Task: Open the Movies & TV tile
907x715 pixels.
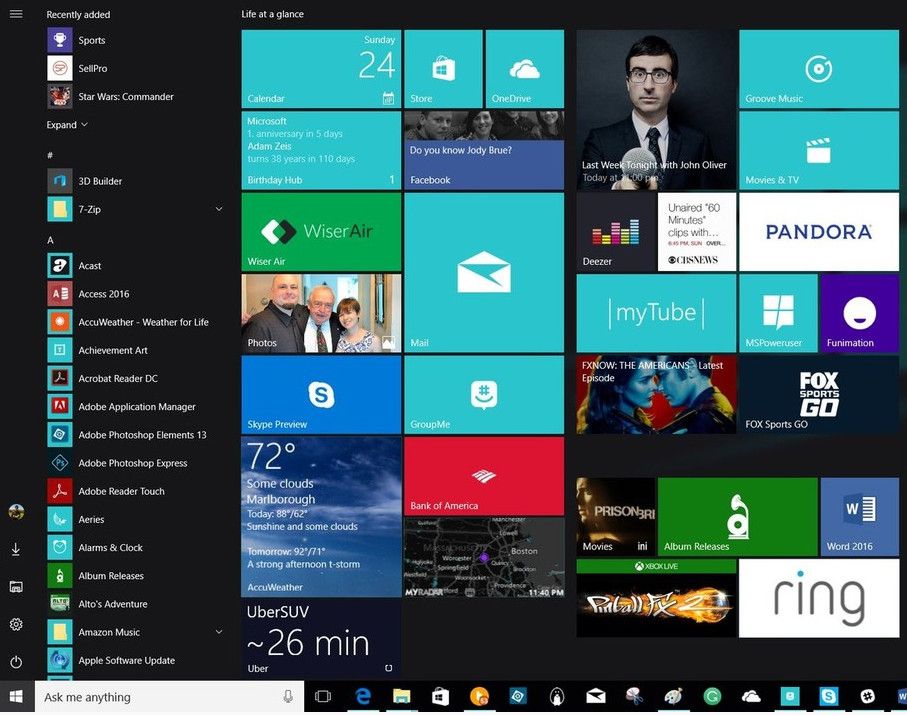Action: coord(818,150)
